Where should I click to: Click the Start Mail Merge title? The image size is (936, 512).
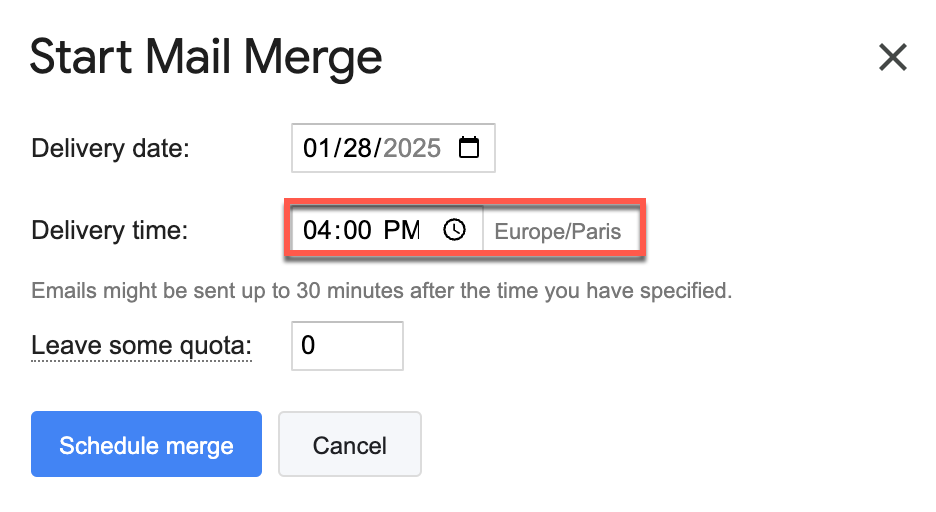(x=206, y=57)
